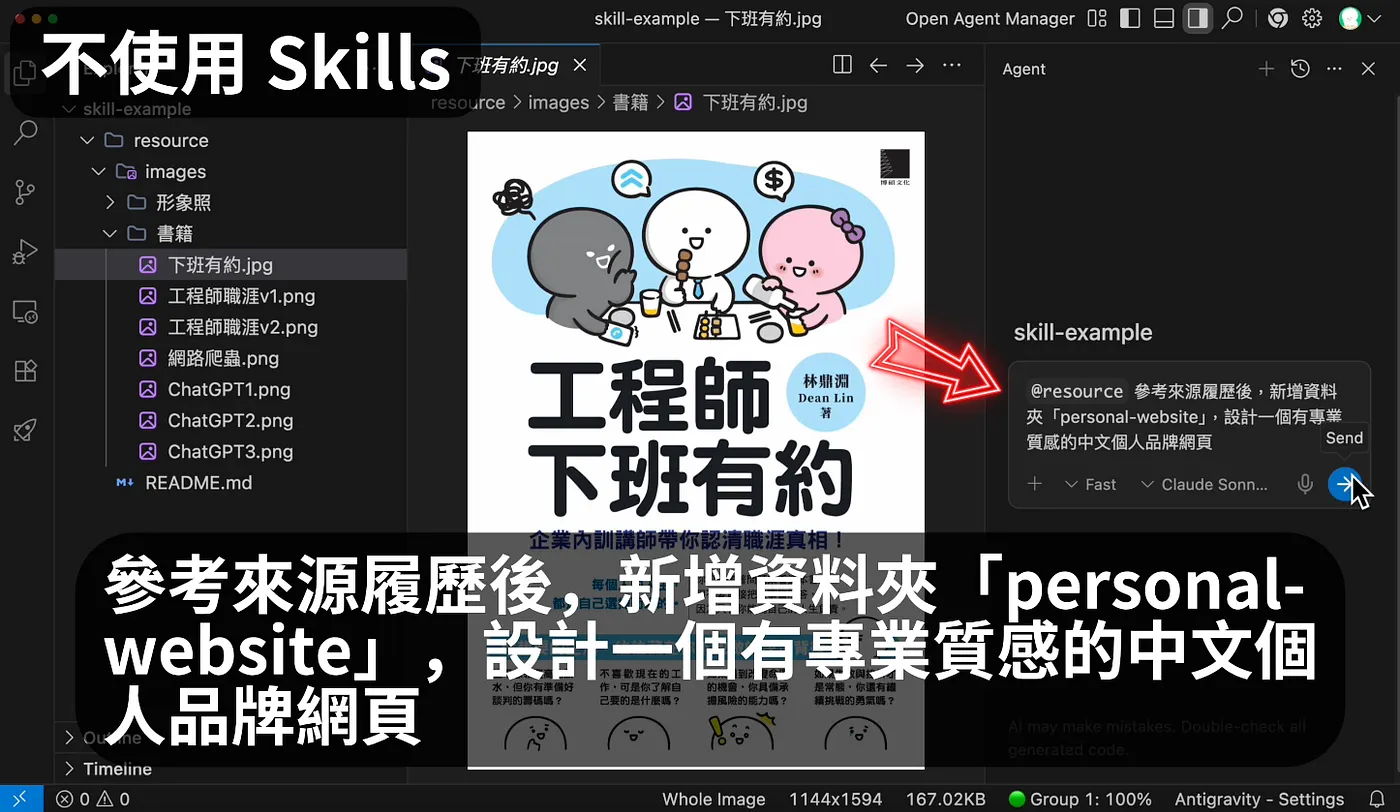Start a new Agent conversation with plus icon
This screenshot has height=812, width=1400.
(1266, 69)
